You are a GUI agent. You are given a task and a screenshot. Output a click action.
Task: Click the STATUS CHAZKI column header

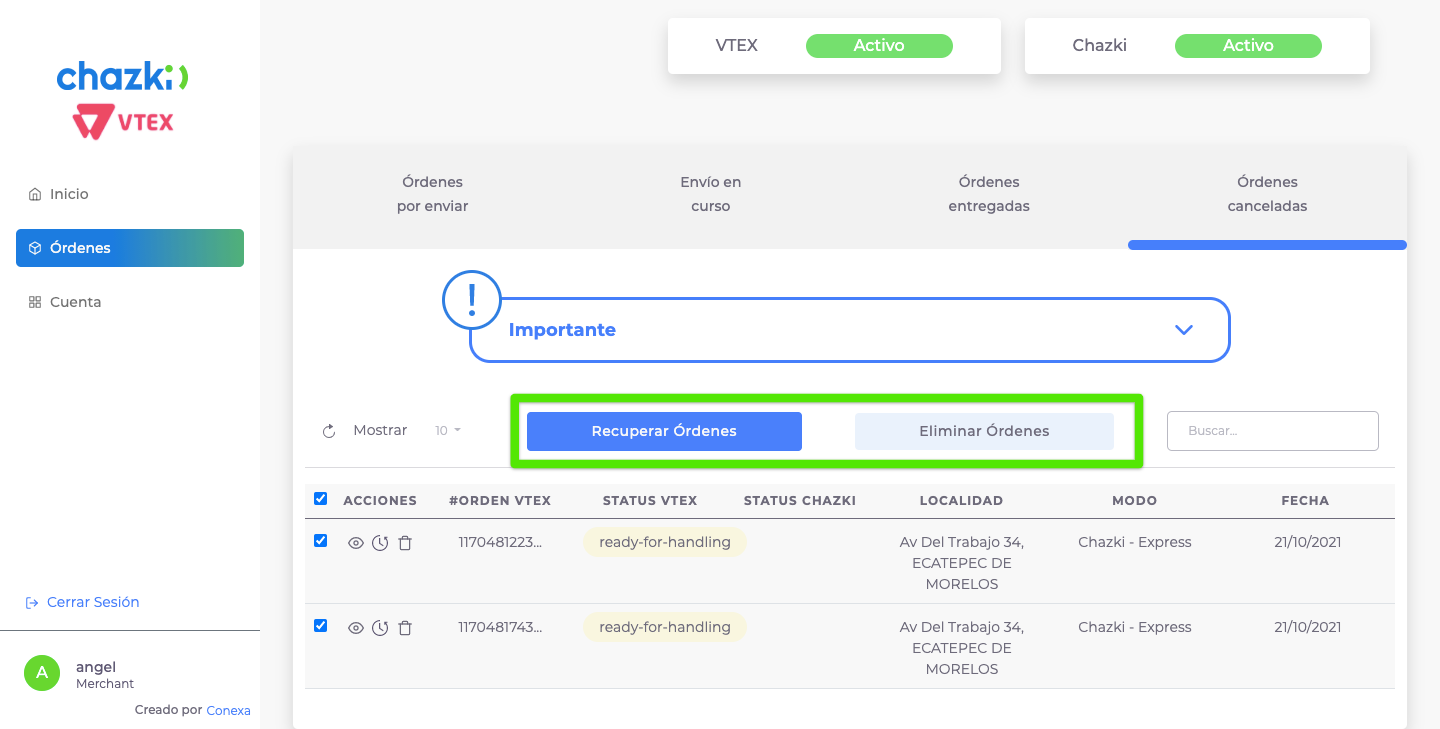800,500
